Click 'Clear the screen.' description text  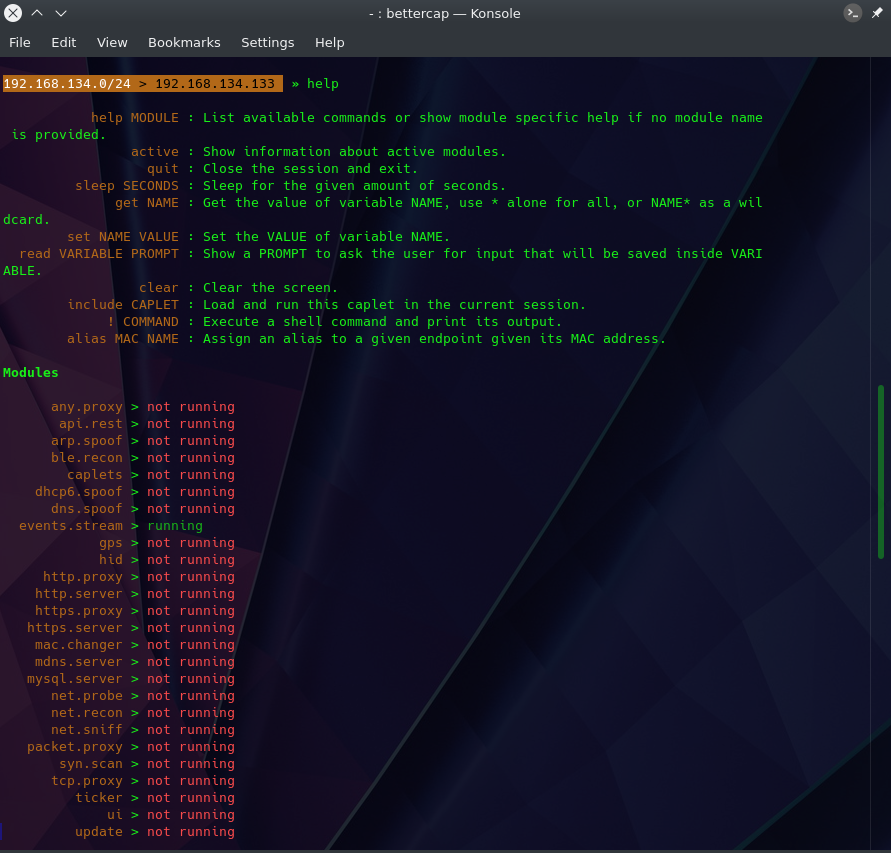270,288
